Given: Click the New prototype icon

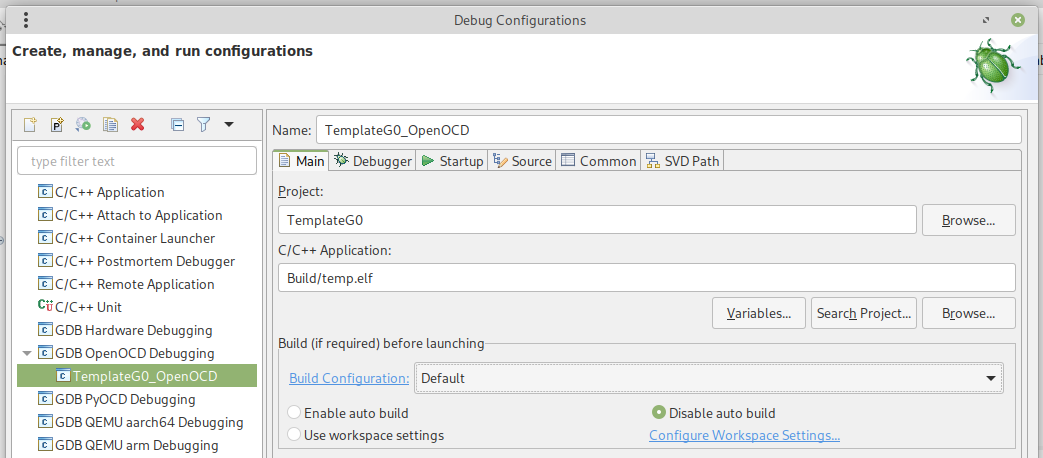Looking at the screenshot, I should (x=57, y=125).
